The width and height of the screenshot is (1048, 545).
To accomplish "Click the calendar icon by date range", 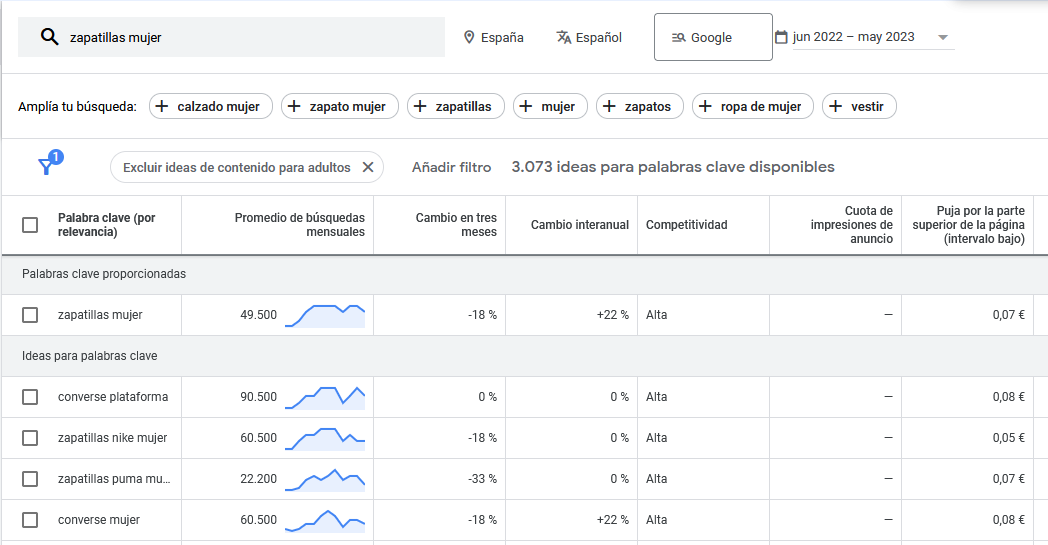I will click(x=781, y=37).
